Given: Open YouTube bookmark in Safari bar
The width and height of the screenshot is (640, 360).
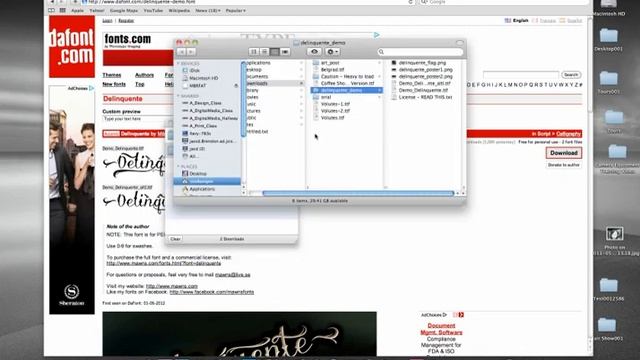Looking at the screenshot, I should 153,11.
